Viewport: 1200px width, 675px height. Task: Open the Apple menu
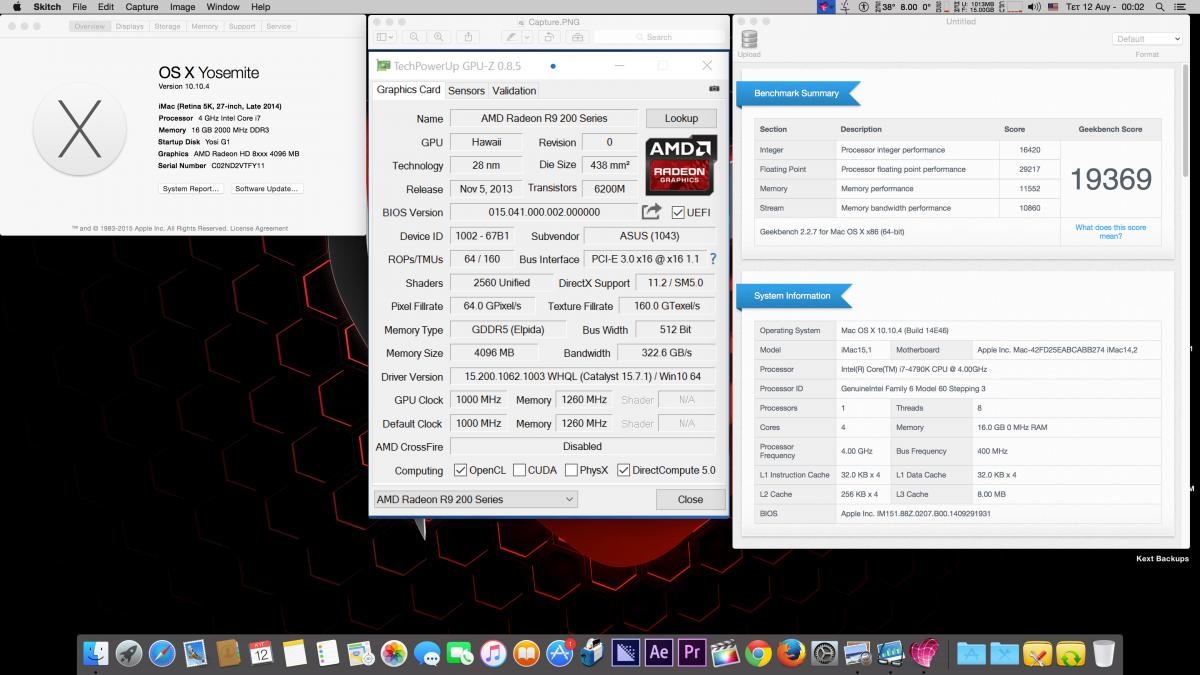point(17,7)
